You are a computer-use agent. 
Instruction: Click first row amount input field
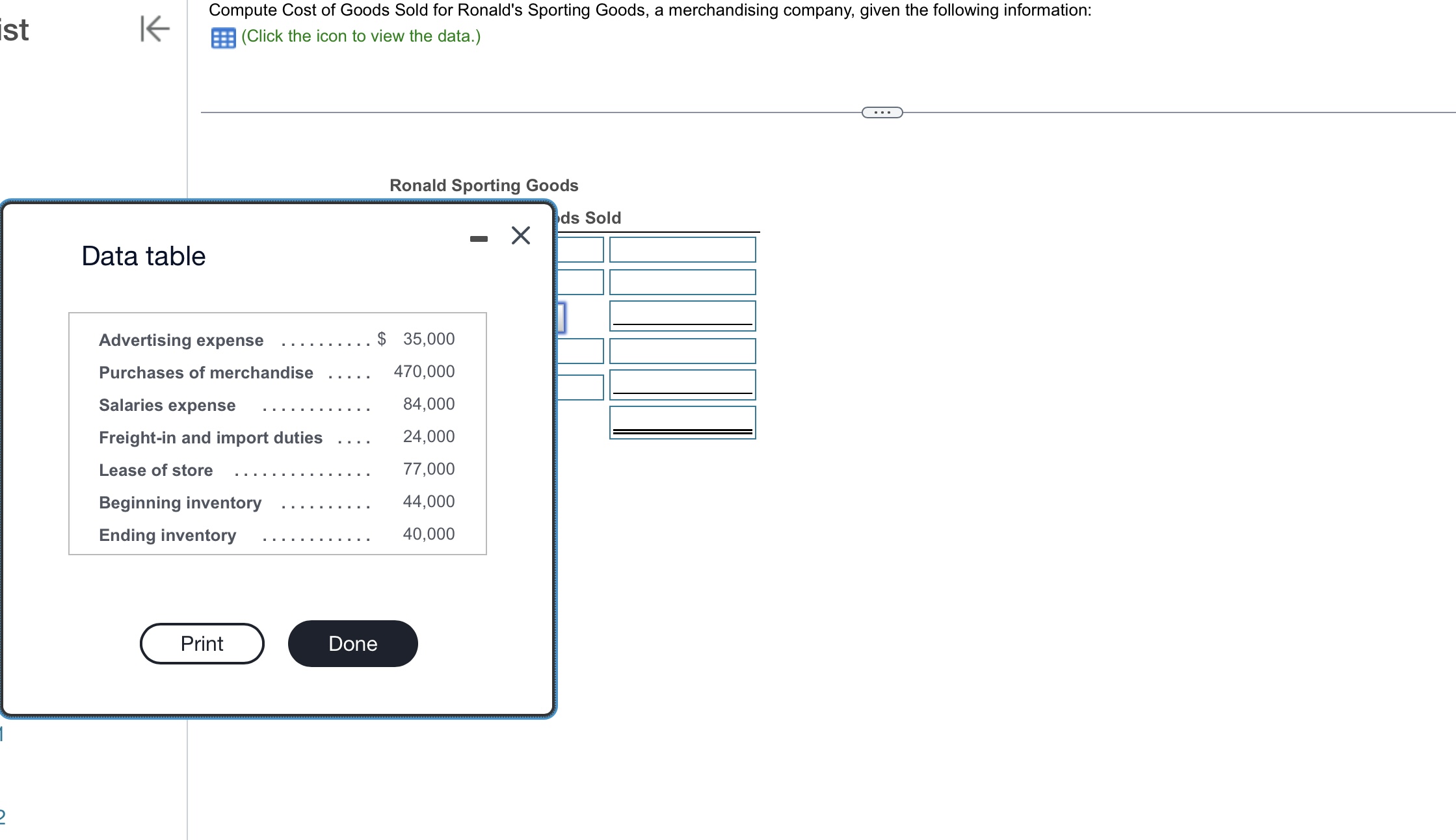coord(682,250)
